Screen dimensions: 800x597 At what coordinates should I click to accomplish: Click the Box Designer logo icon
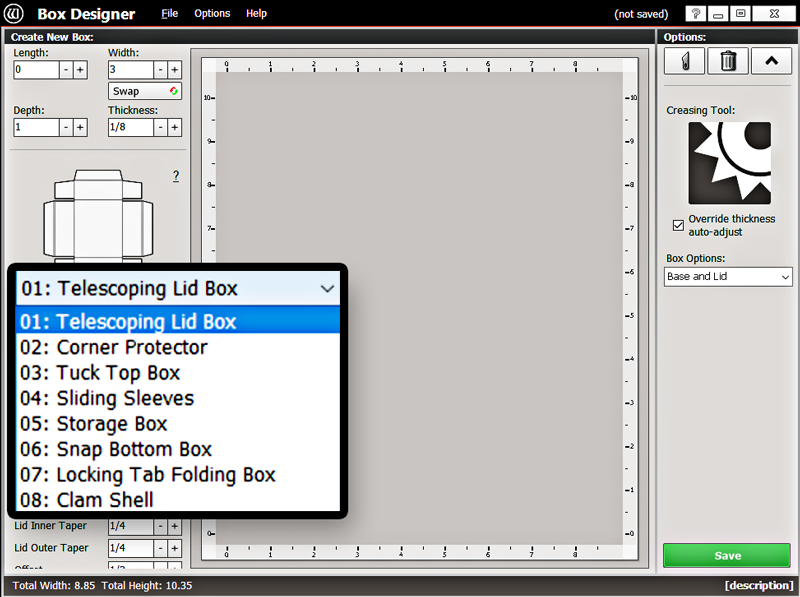(14, 14)
